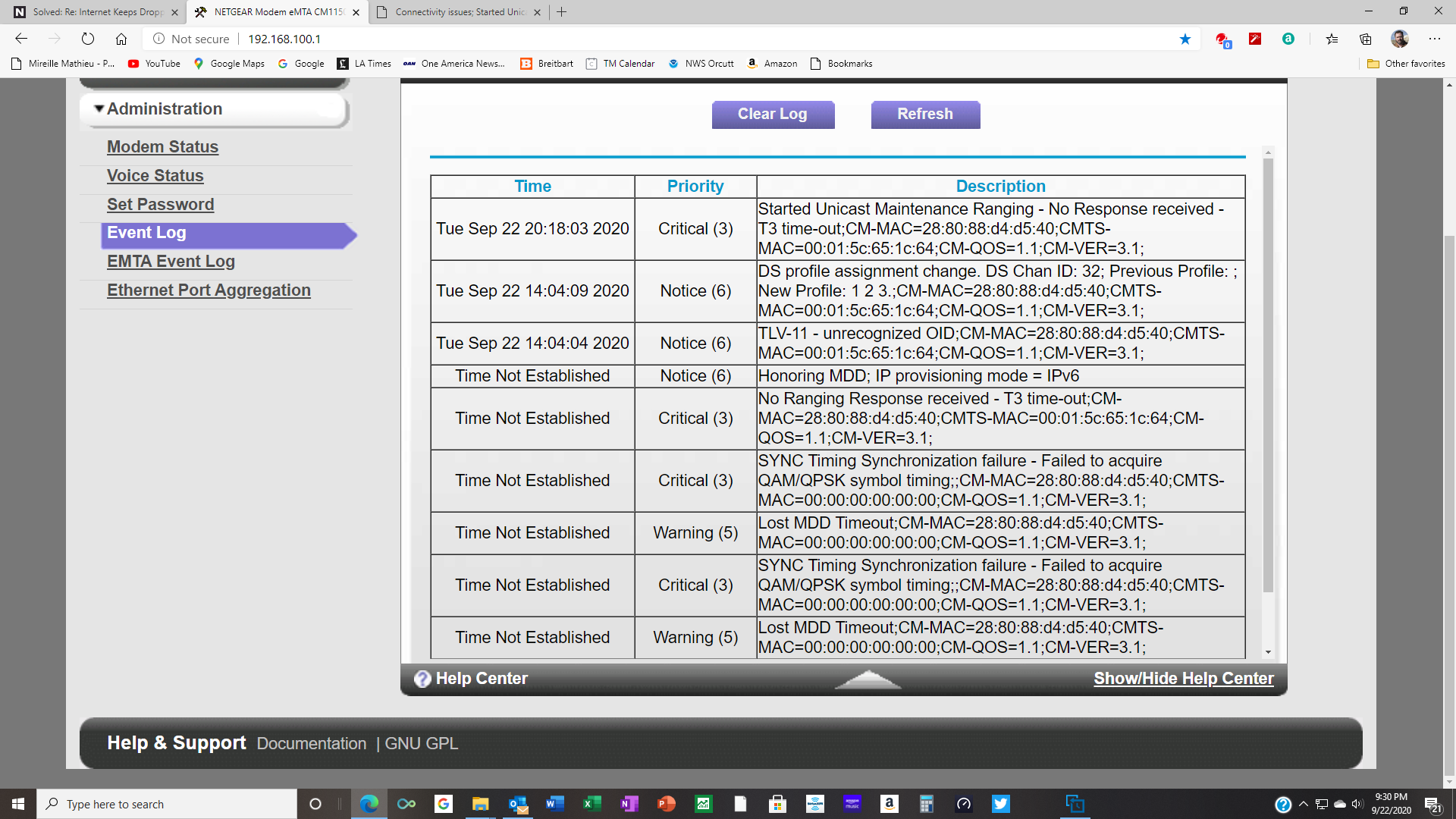This screenshot has width=1456, height=819.
Task: Click the browser refresh icon
Action: tap(88, 39)
